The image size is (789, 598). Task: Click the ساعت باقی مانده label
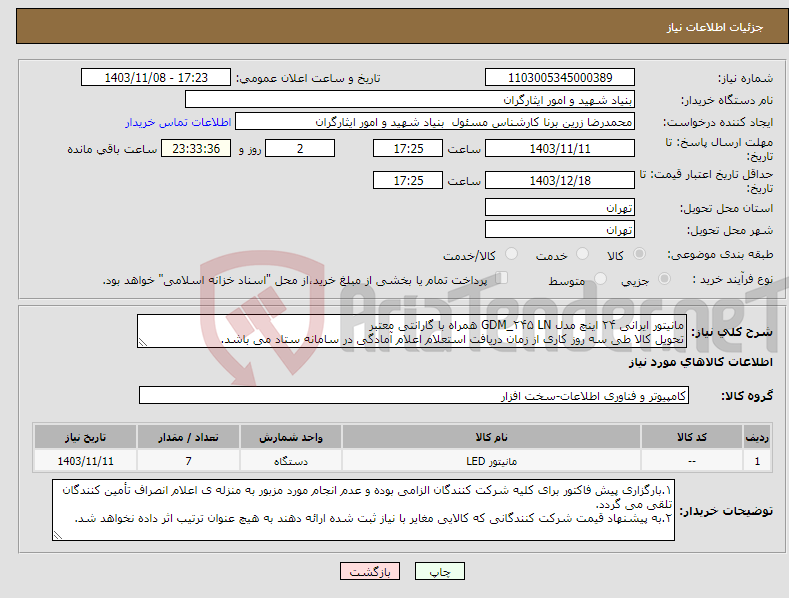[112, 150]
